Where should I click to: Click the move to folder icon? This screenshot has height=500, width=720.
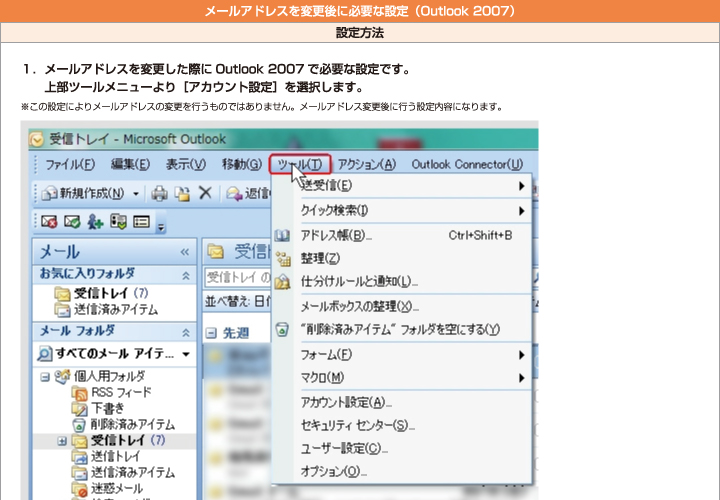click(x=182, y=193)
